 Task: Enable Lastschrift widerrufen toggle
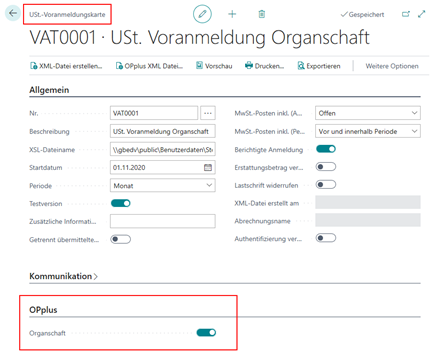click(x=326, y=185)
